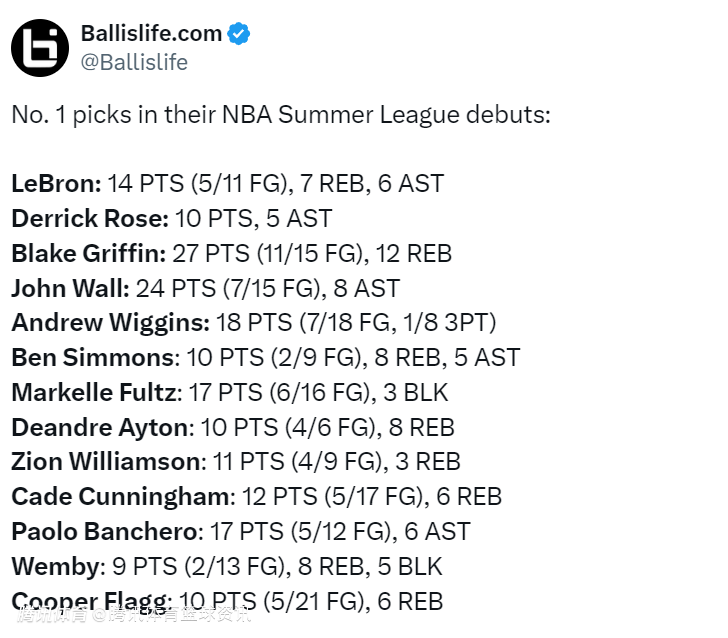This screenshot has height=638, width=728.
Task: Click the Cade Cunningham name
Action: (121, 496)
